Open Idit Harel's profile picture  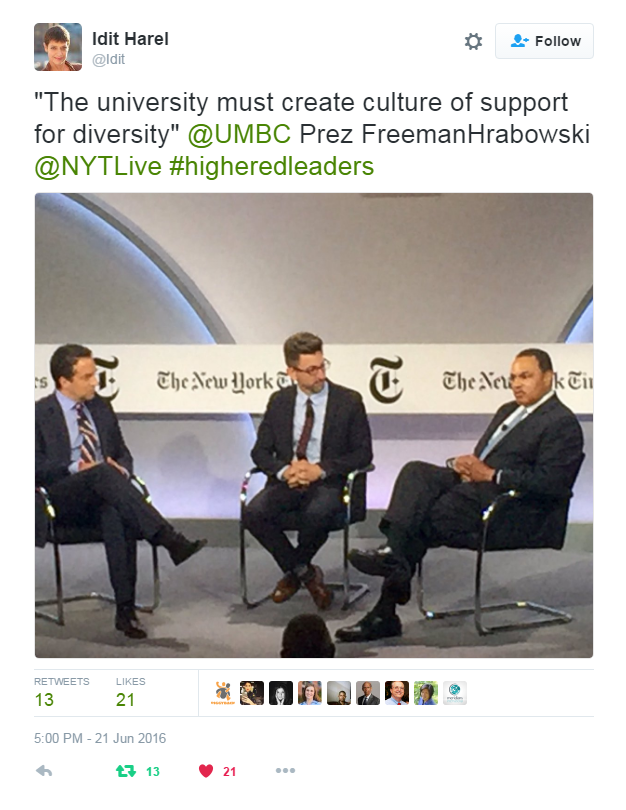(x=58, y=46)
